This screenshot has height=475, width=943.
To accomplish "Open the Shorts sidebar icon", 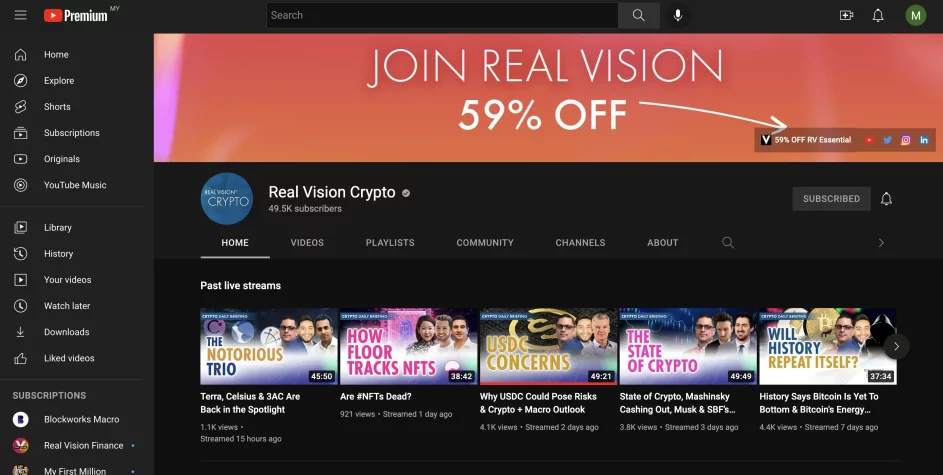I will (x=20, y=106).
